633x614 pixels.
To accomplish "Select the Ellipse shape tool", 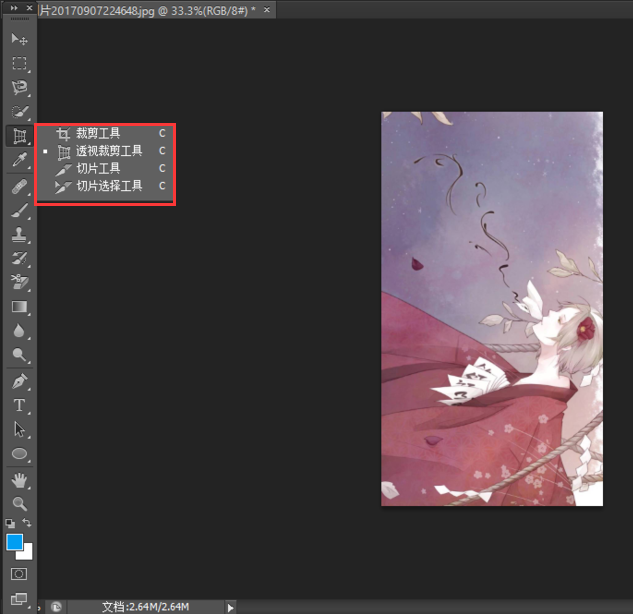I will point(19,454).
